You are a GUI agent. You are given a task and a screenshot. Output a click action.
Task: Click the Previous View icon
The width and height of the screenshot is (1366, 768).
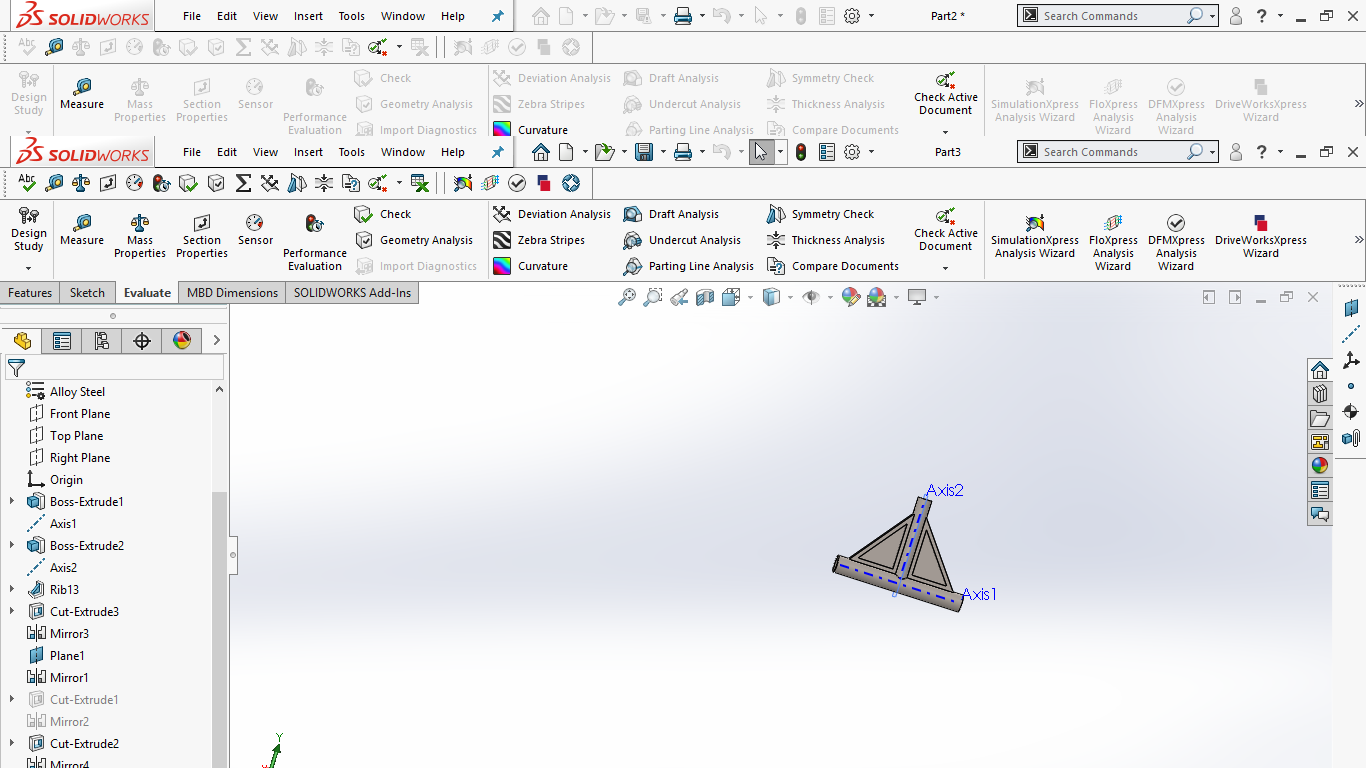[679, 297]
